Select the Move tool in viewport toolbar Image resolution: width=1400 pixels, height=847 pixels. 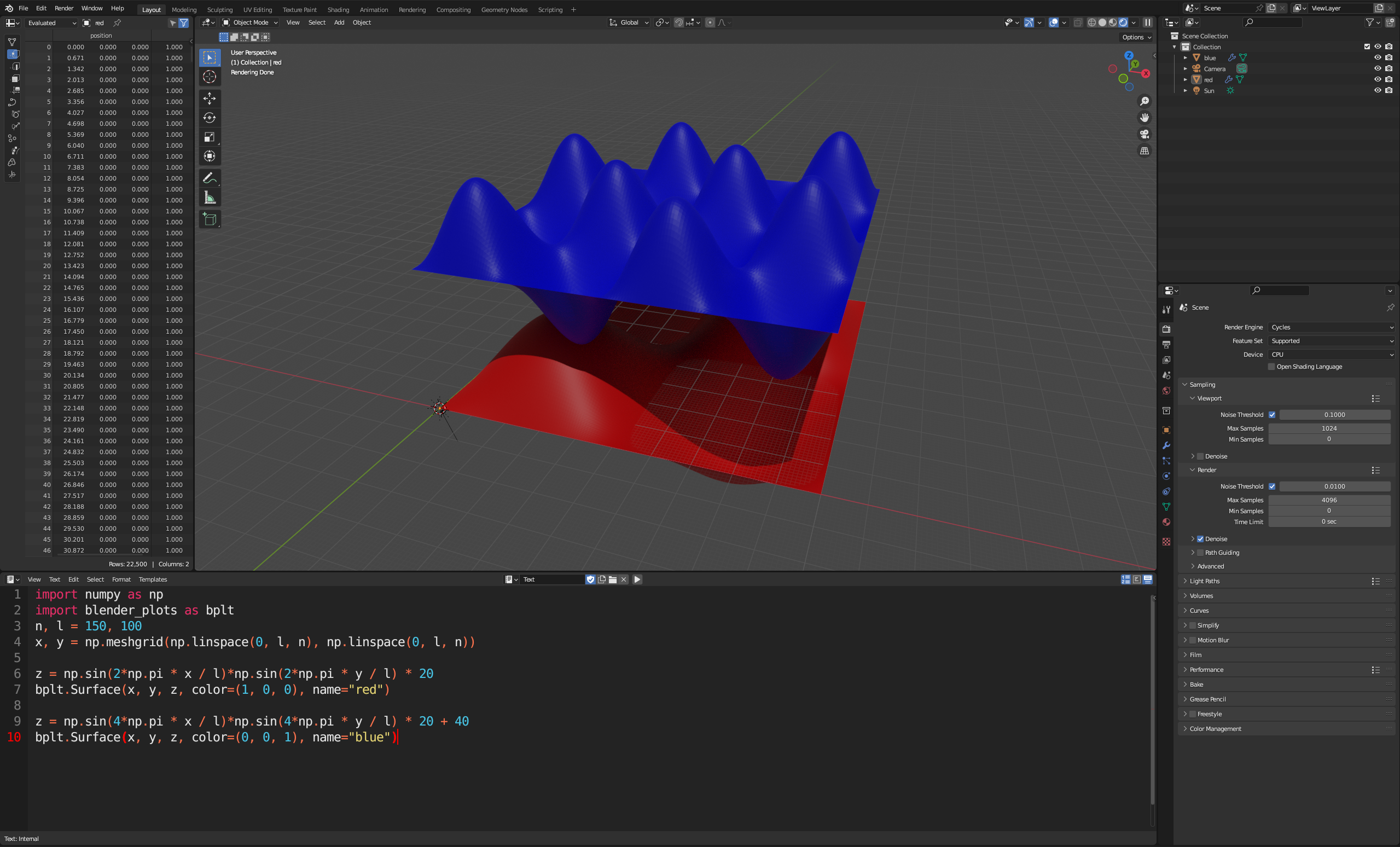point(209,98)
